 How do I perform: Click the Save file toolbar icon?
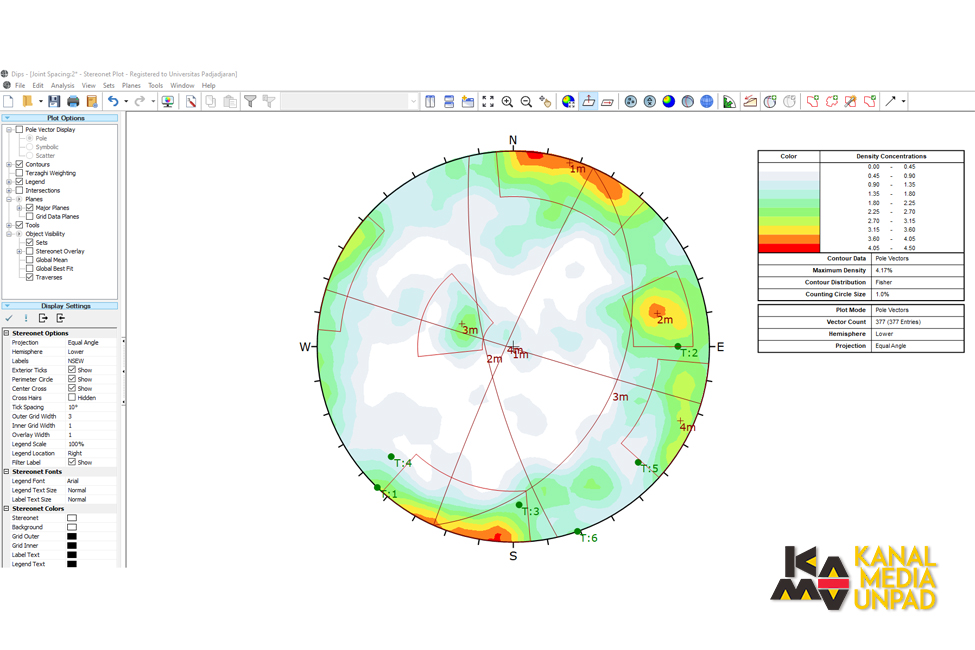[x=54, y=102]
